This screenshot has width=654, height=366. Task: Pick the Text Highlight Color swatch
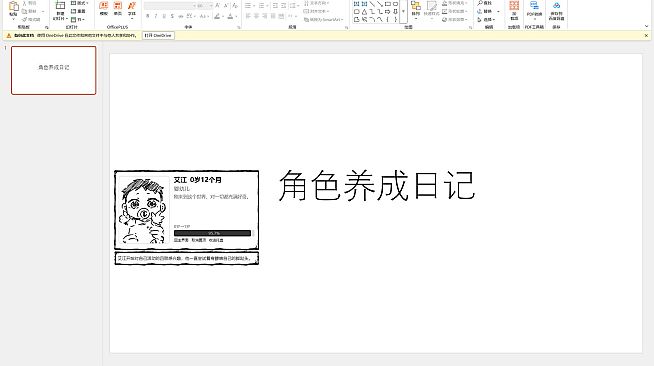coord(217,16)
